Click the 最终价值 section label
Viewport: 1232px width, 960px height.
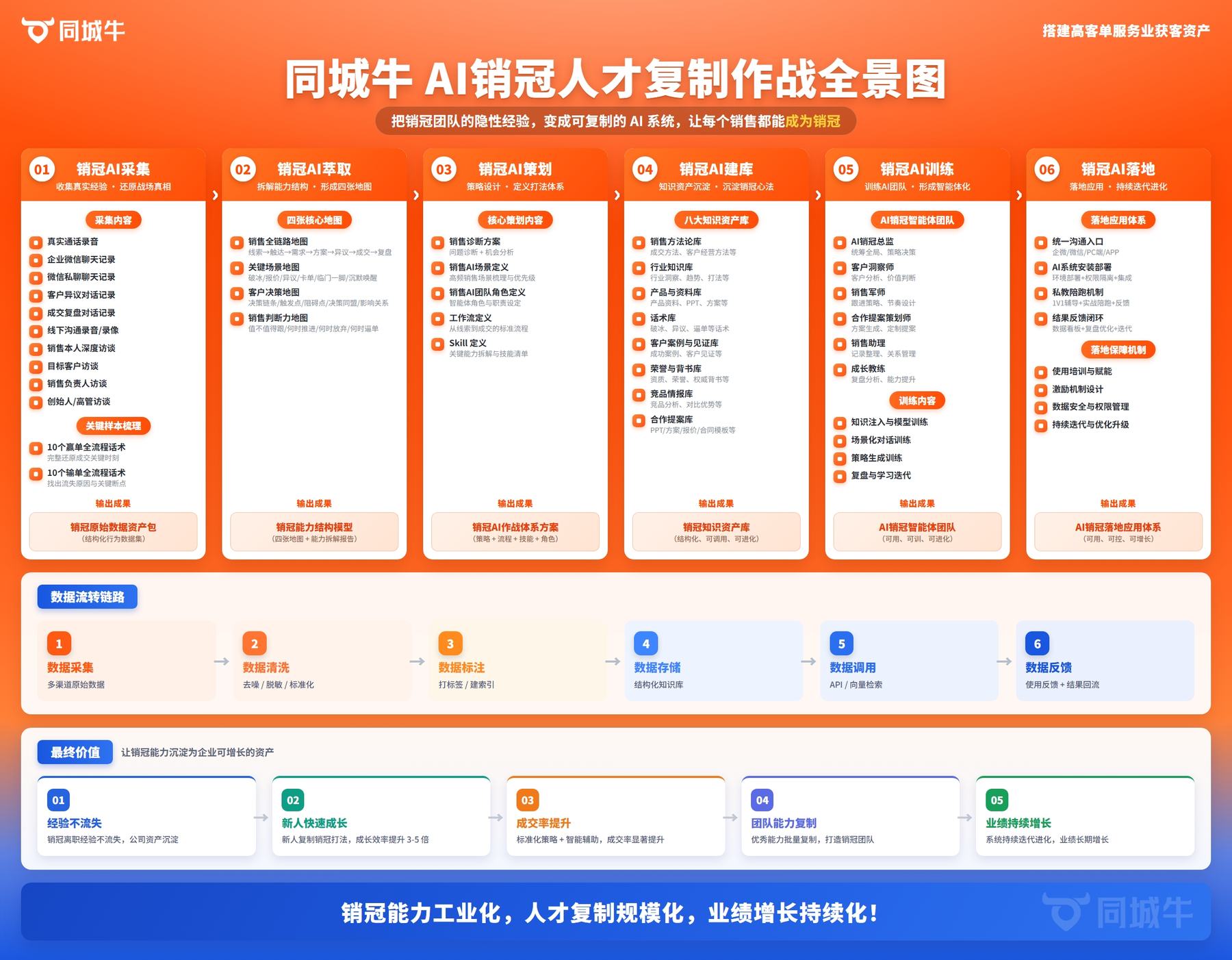click(x=75, y=752)
